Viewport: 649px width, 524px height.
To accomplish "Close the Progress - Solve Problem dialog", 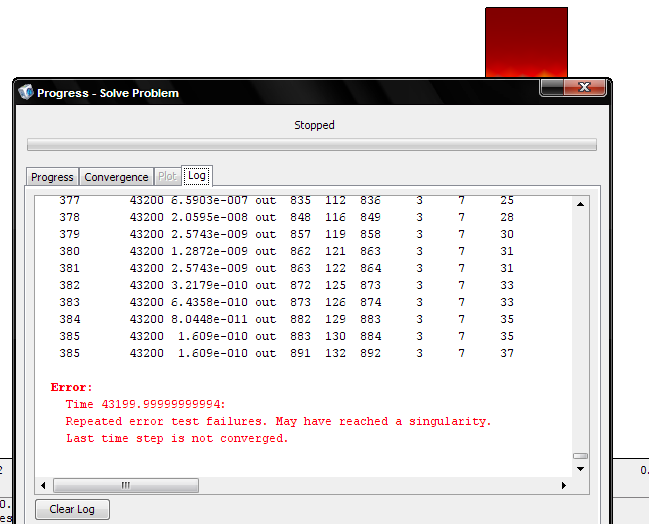I will tap(585, 90).
